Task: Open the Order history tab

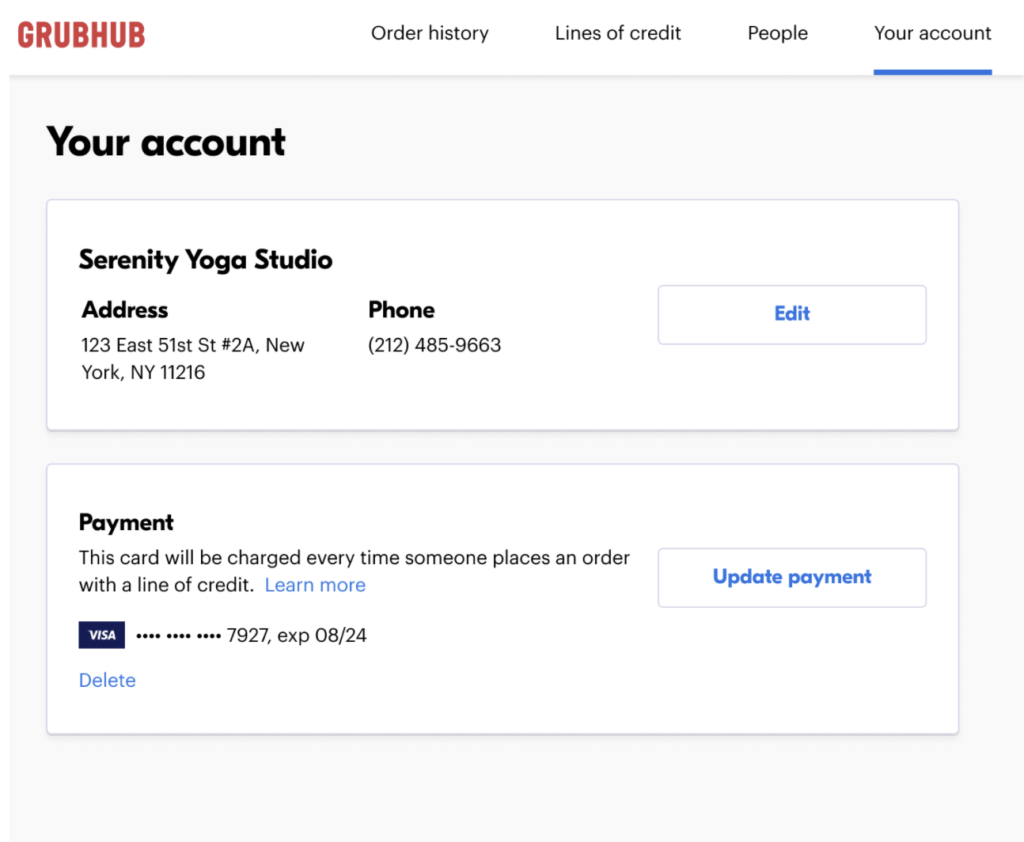Action: click(429, 33)
